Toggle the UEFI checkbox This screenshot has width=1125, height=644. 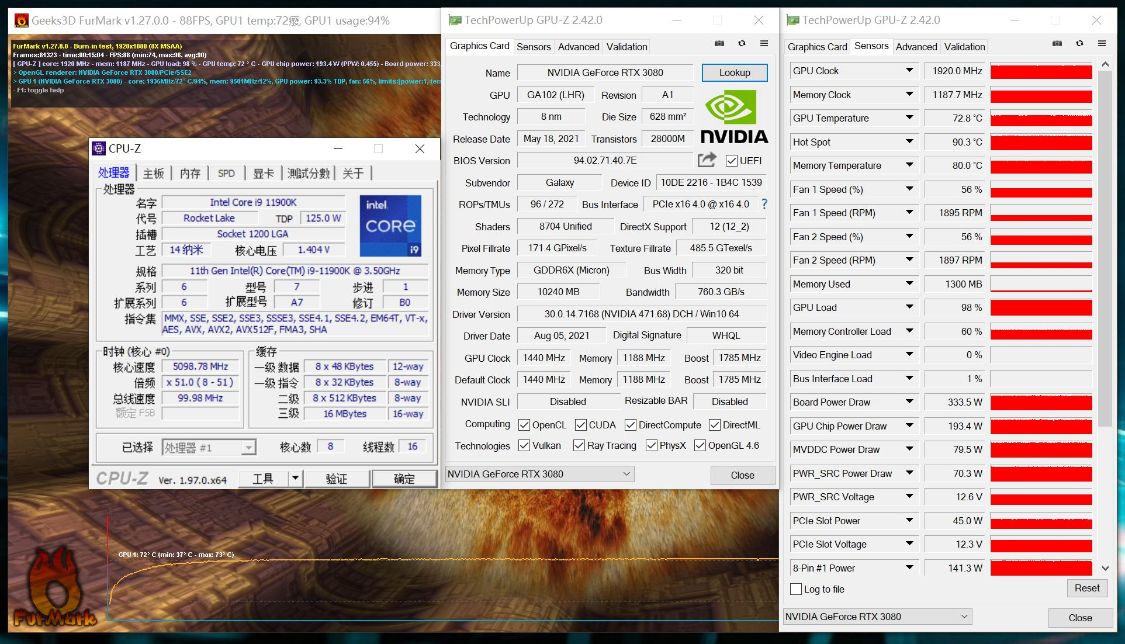732,161
